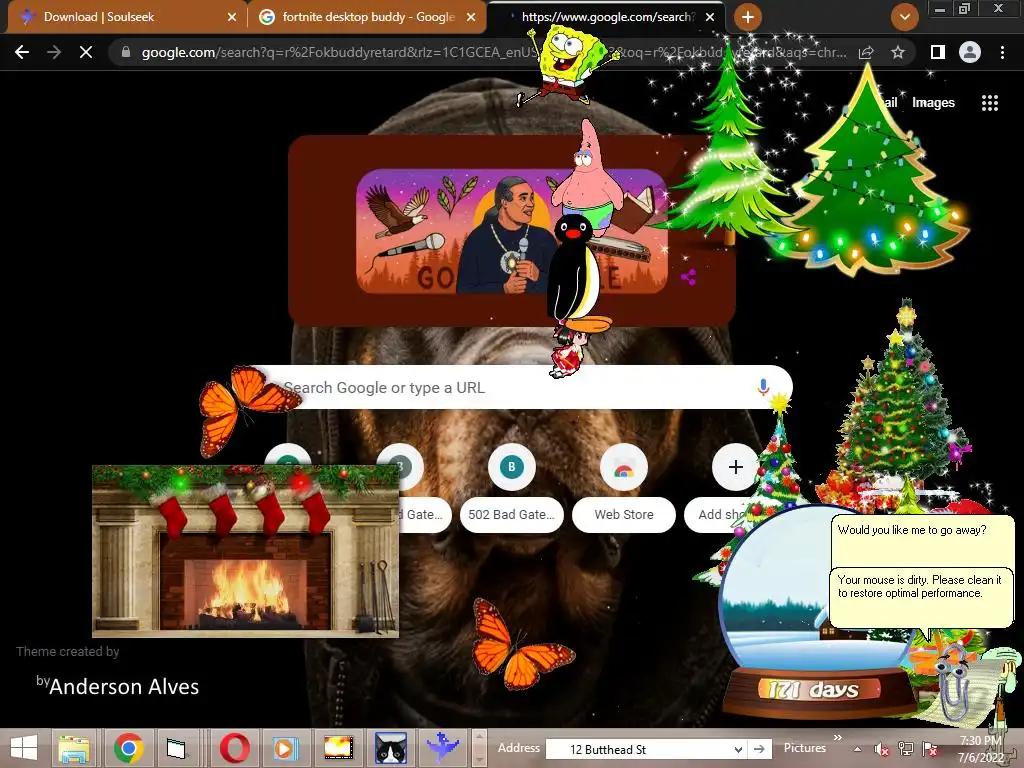Click the Clippy paperclip assistant
The width and height of the screenshot is (1024, 768).
pos(952,681)
